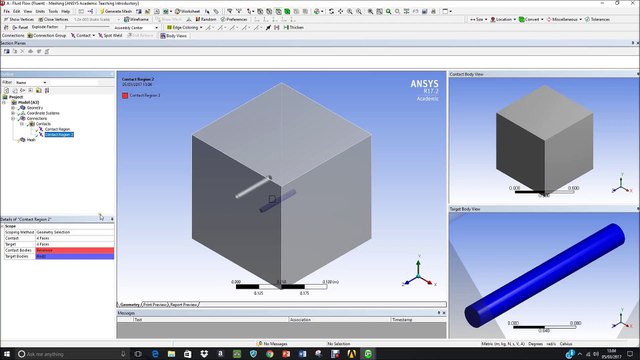The image size is (640, 360).
Task: Open the Worksheet view
Action: tap(187, 11)
